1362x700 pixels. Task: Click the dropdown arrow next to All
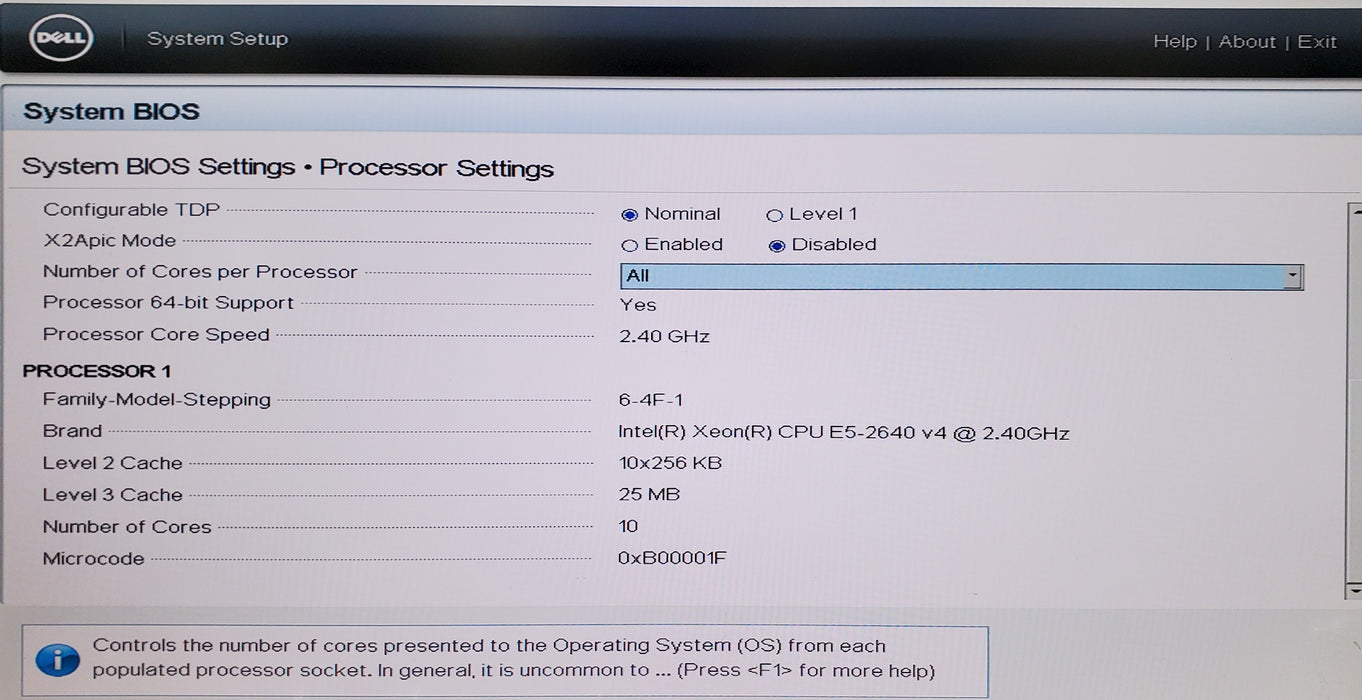(1293, 276)
